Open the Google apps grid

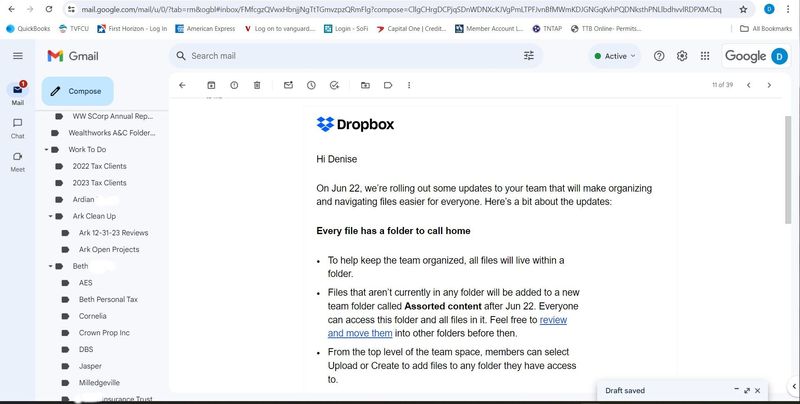tap(705, 56)
